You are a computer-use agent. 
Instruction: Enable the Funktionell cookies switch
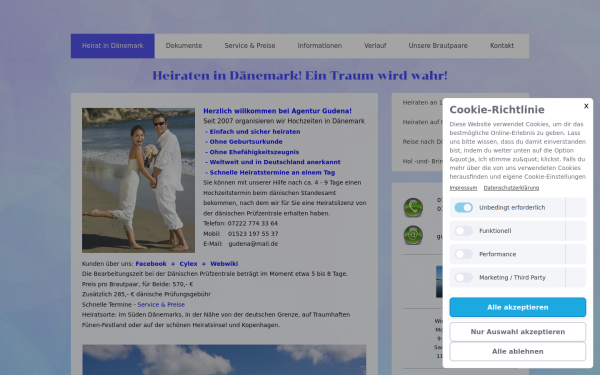[463, 231]
